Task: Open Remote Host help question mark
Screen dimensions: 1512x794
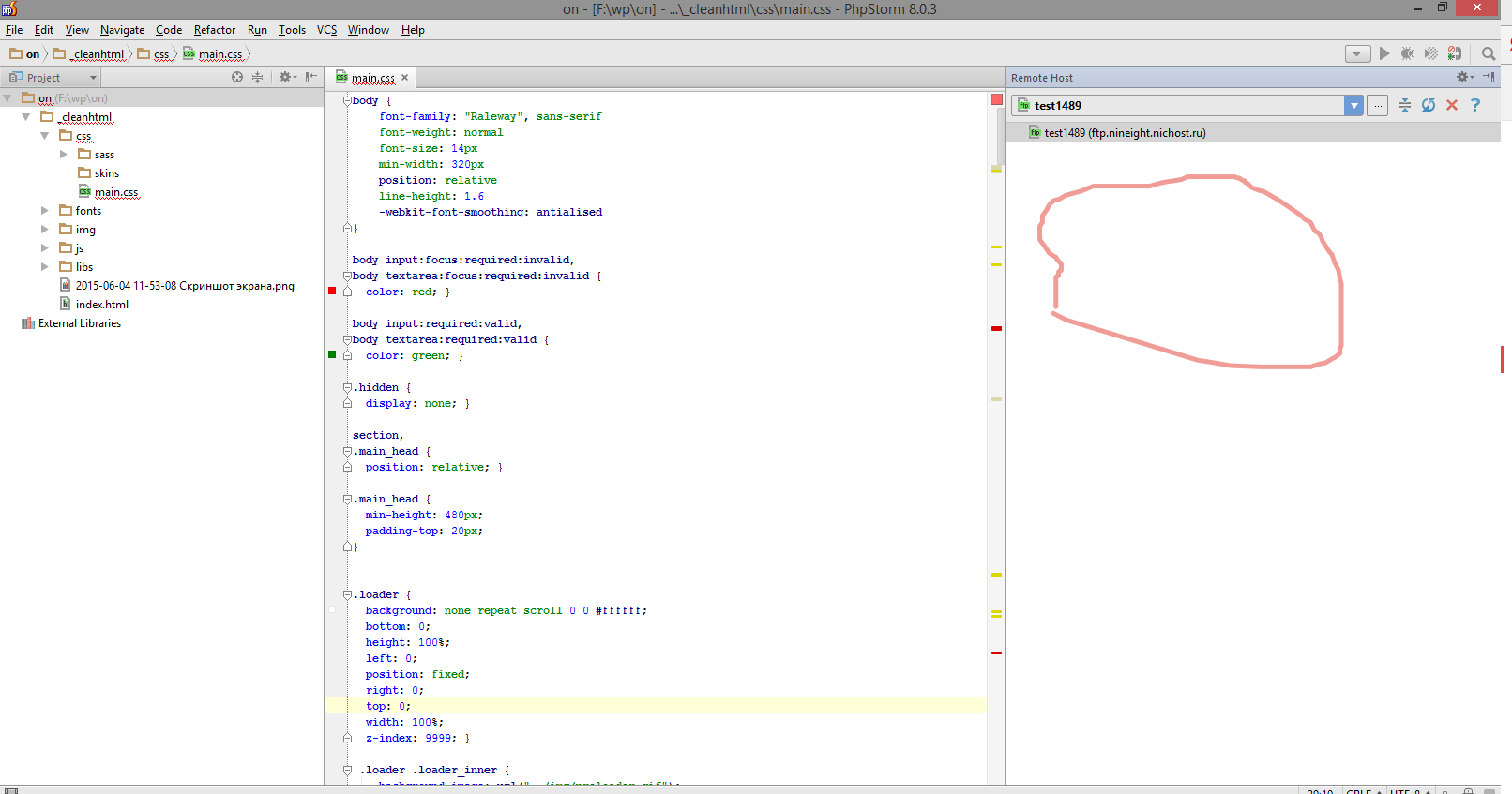Action: coord(1475,105)
